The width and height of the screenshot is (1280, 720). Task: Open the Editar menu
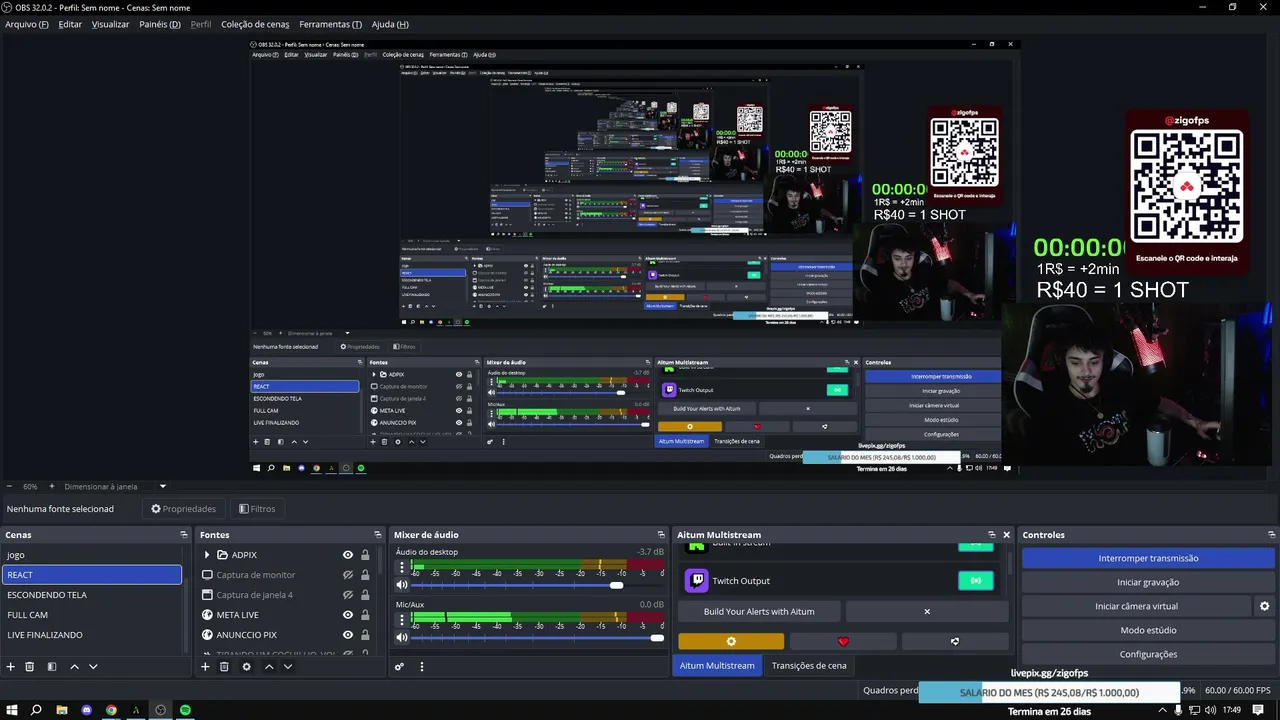(x=70, y=24)
